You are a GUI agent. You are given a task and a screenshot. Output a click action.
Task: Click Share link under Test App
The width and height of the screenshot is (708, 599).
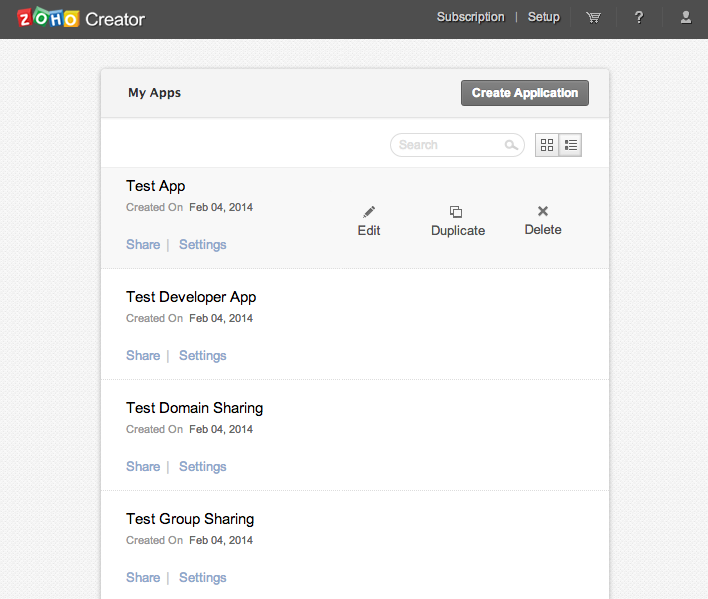pos(143,244)
